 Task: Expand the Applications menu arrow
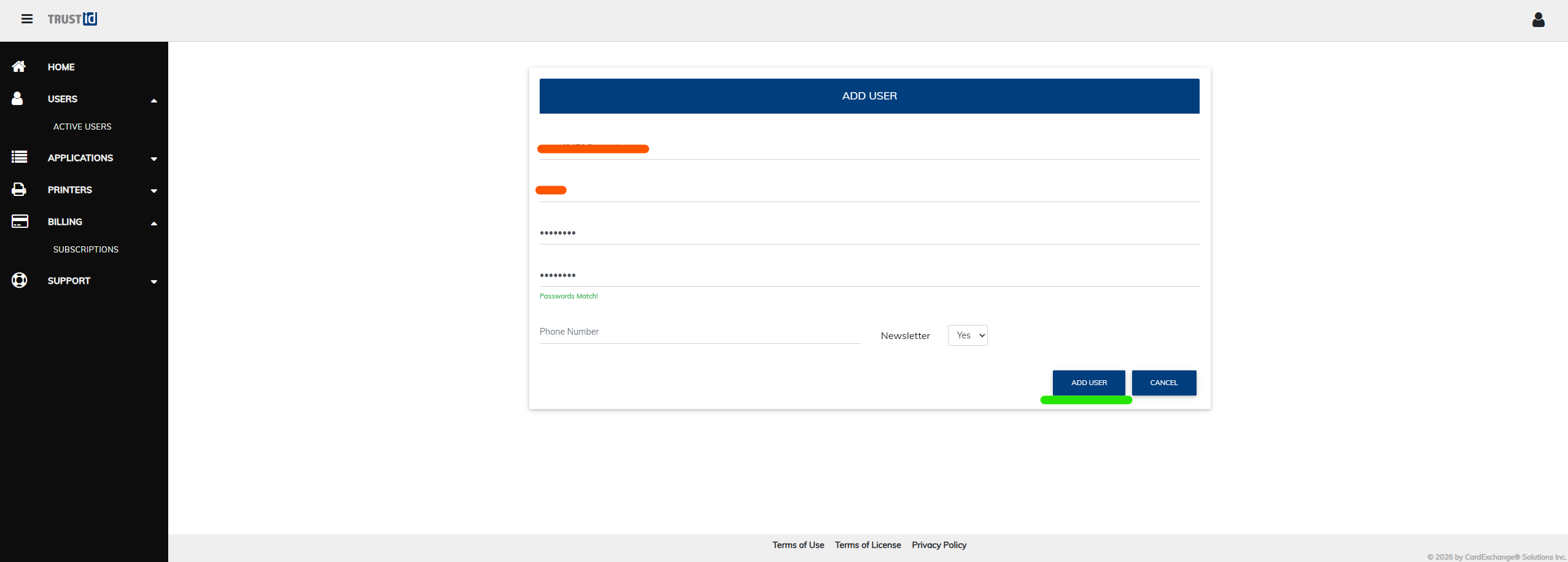tap(154, 159)
